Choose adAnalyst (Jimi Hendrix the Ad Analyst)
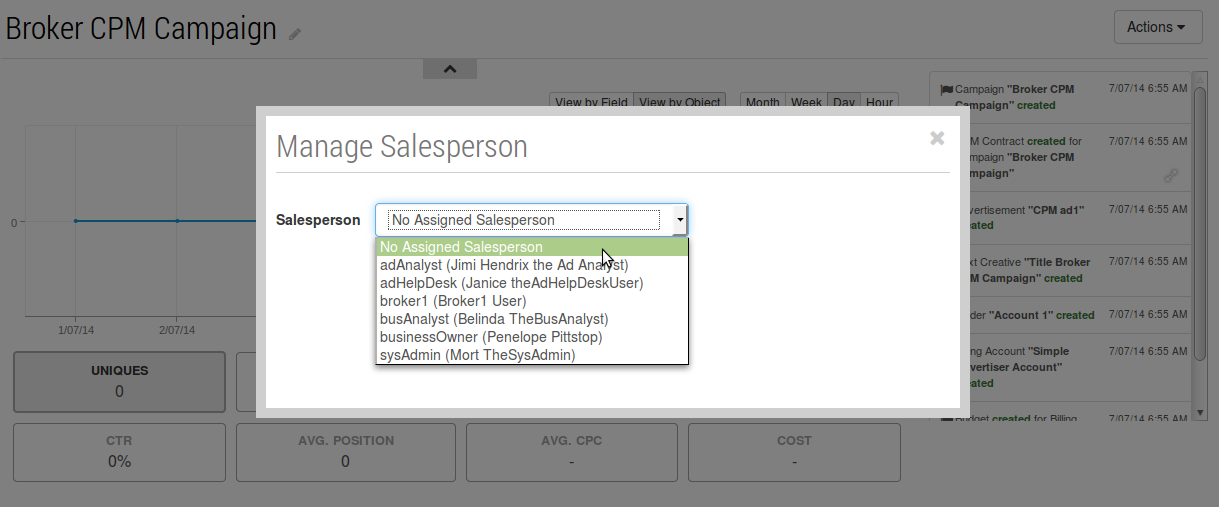Image resolution: width=1219 pixels, height=507 pixels. click(x=532, y=265)
